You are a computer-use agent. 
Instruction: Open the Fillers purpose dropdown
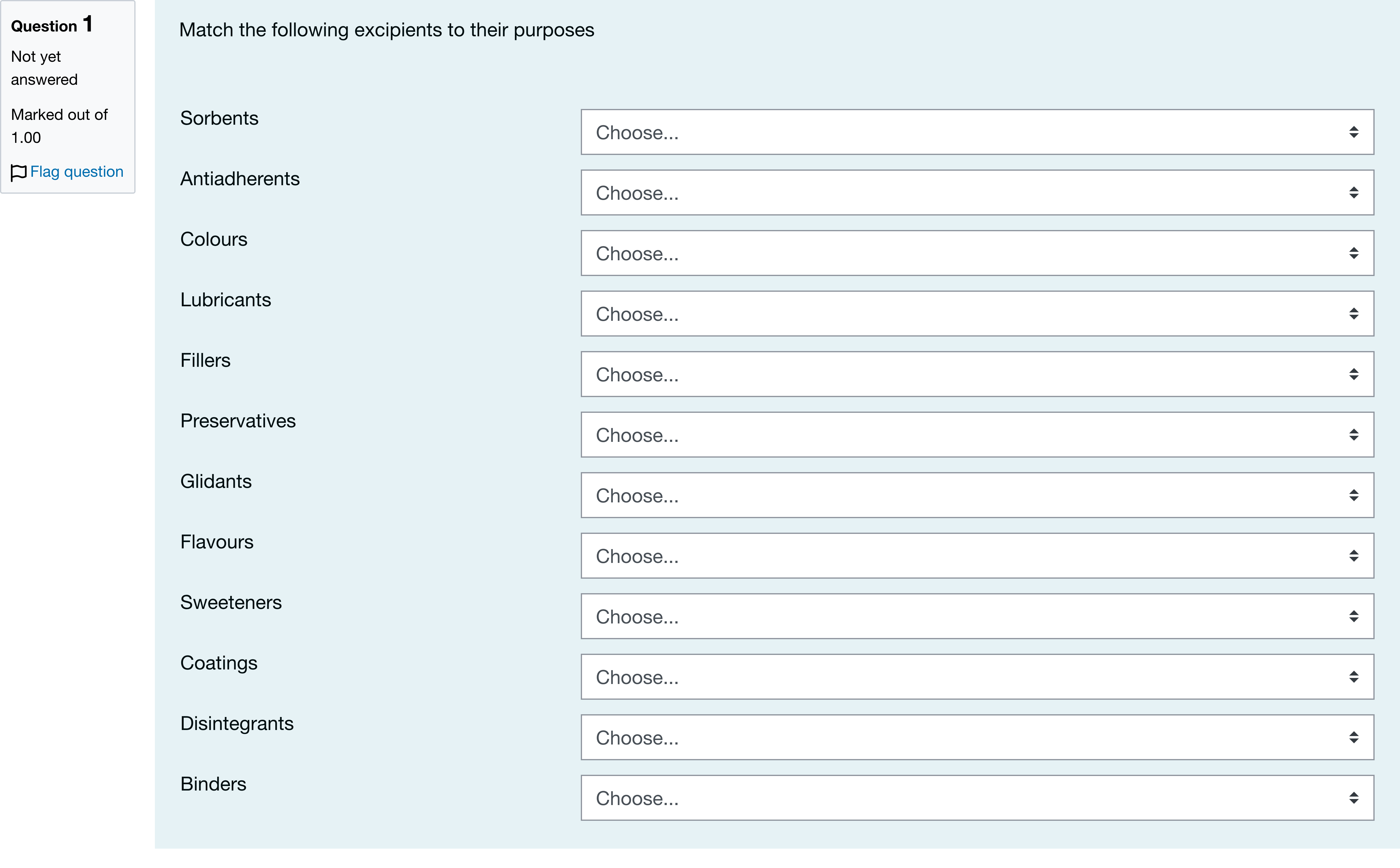click(977, 374)
